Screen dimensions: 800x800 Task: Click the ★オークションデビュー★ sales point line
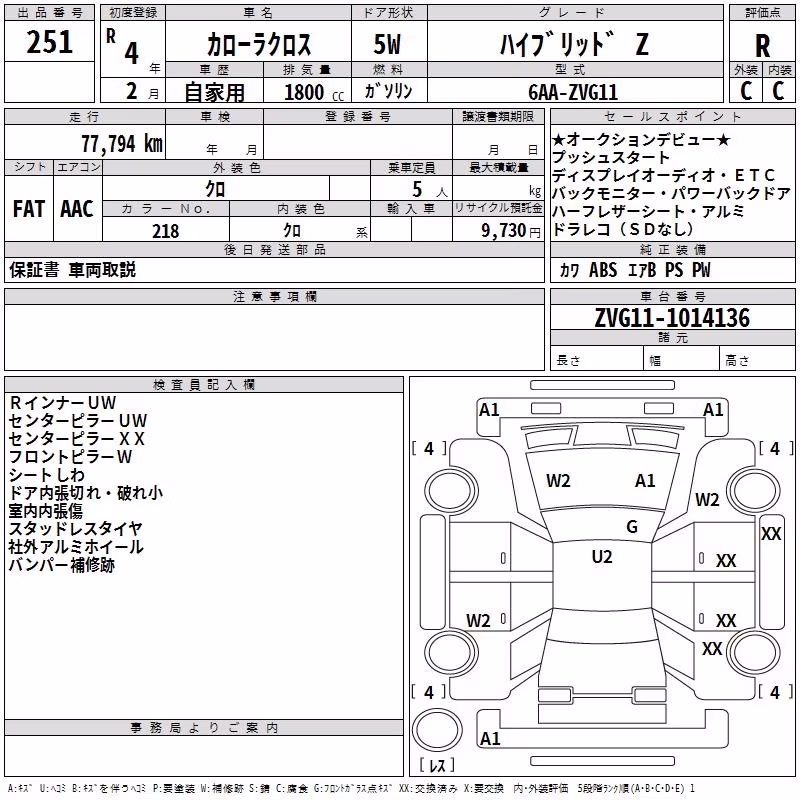click(641, 140)
